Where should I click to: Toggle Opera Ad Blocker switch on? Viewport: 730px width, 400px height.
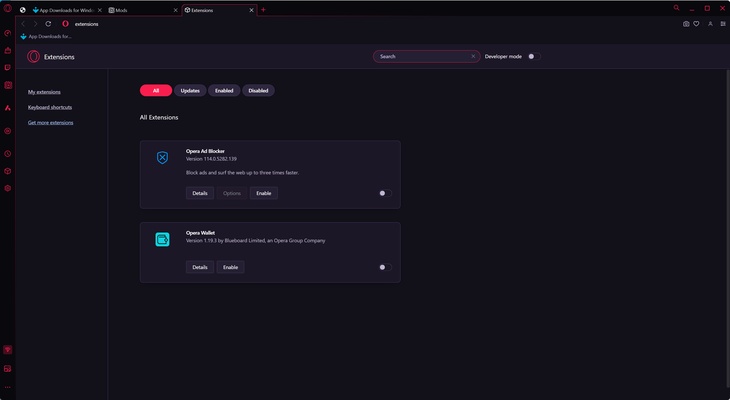(385, 193)
